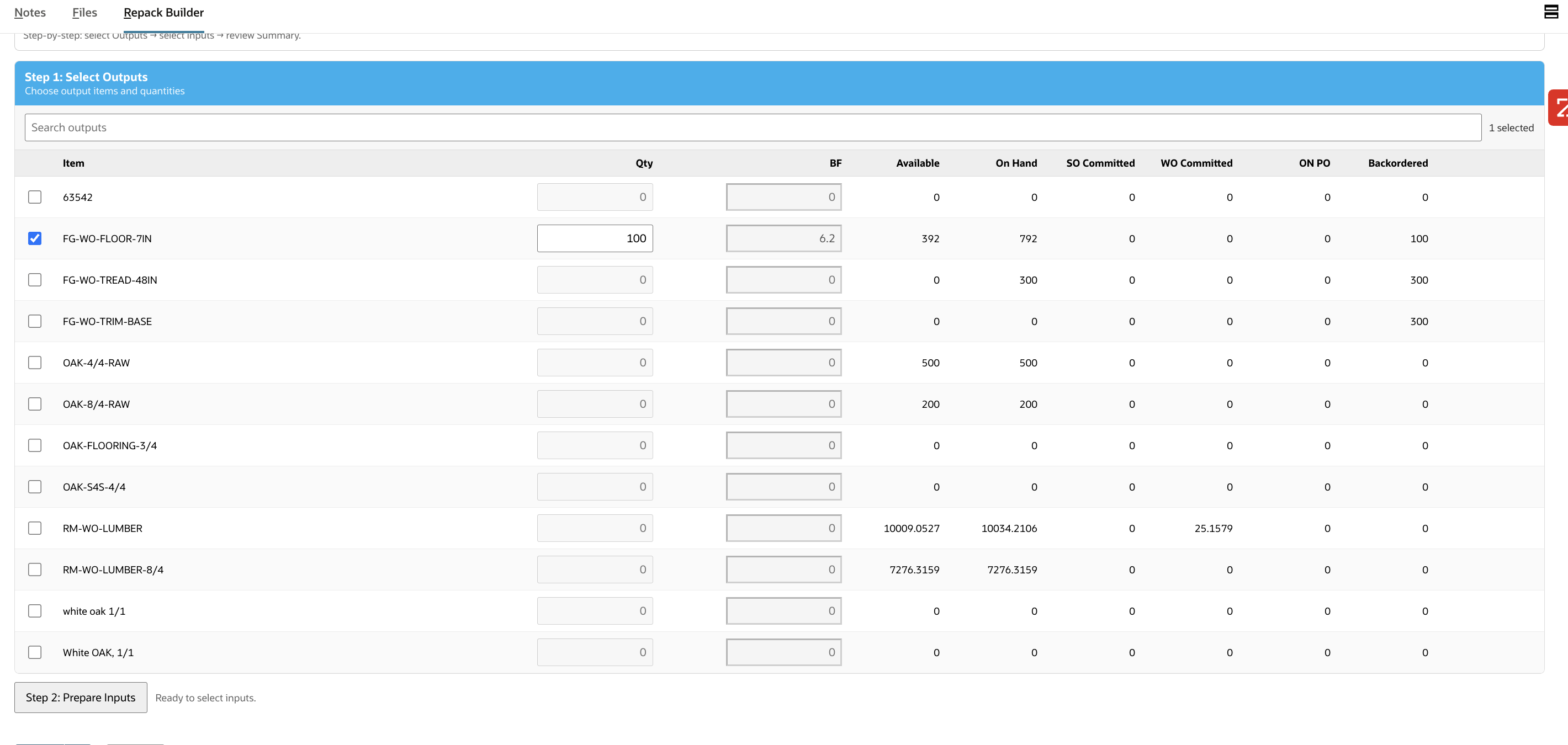Uncheck the FG-WO-FLOOR-7IN output

click(35, 238)
